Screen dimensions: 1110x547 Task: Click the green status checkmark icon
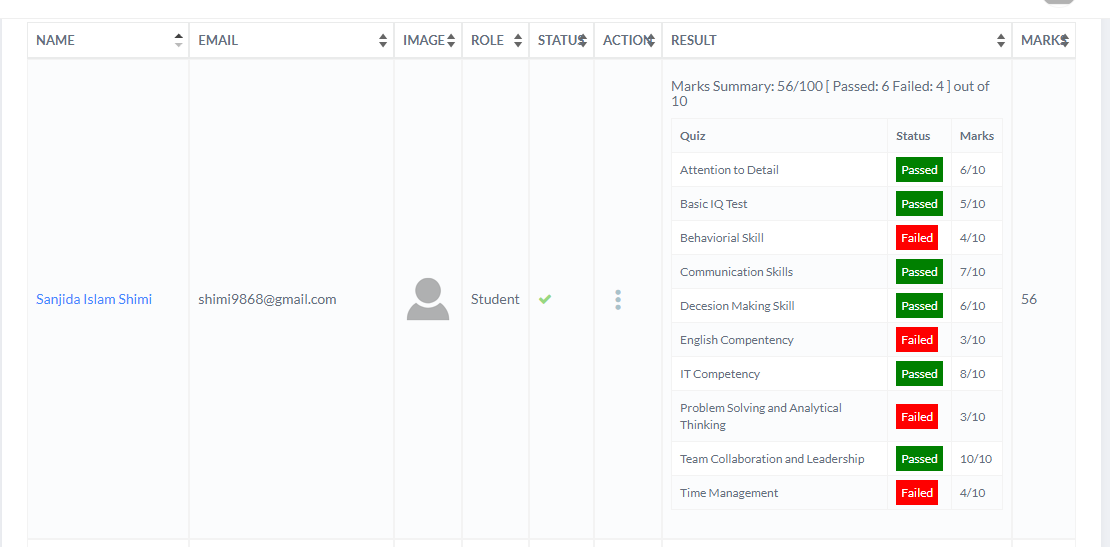point(545,299)
